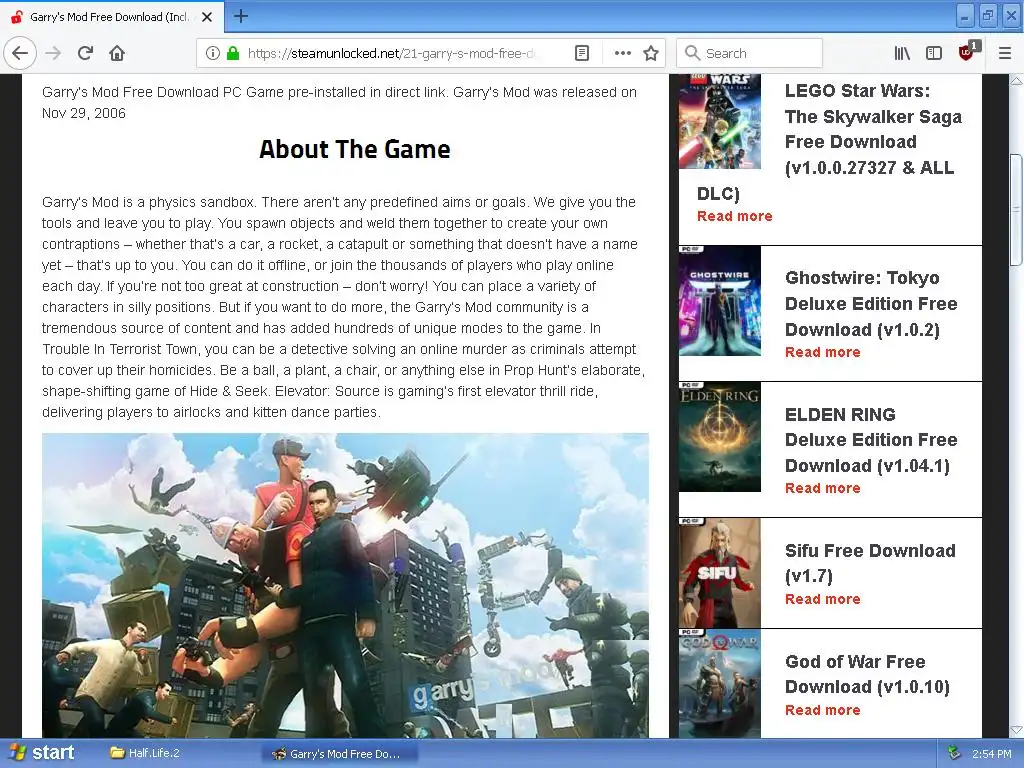Viewport: 1024px width, 768px height.
Task: Click the forward navigation arrow
Action: [54, 53]
